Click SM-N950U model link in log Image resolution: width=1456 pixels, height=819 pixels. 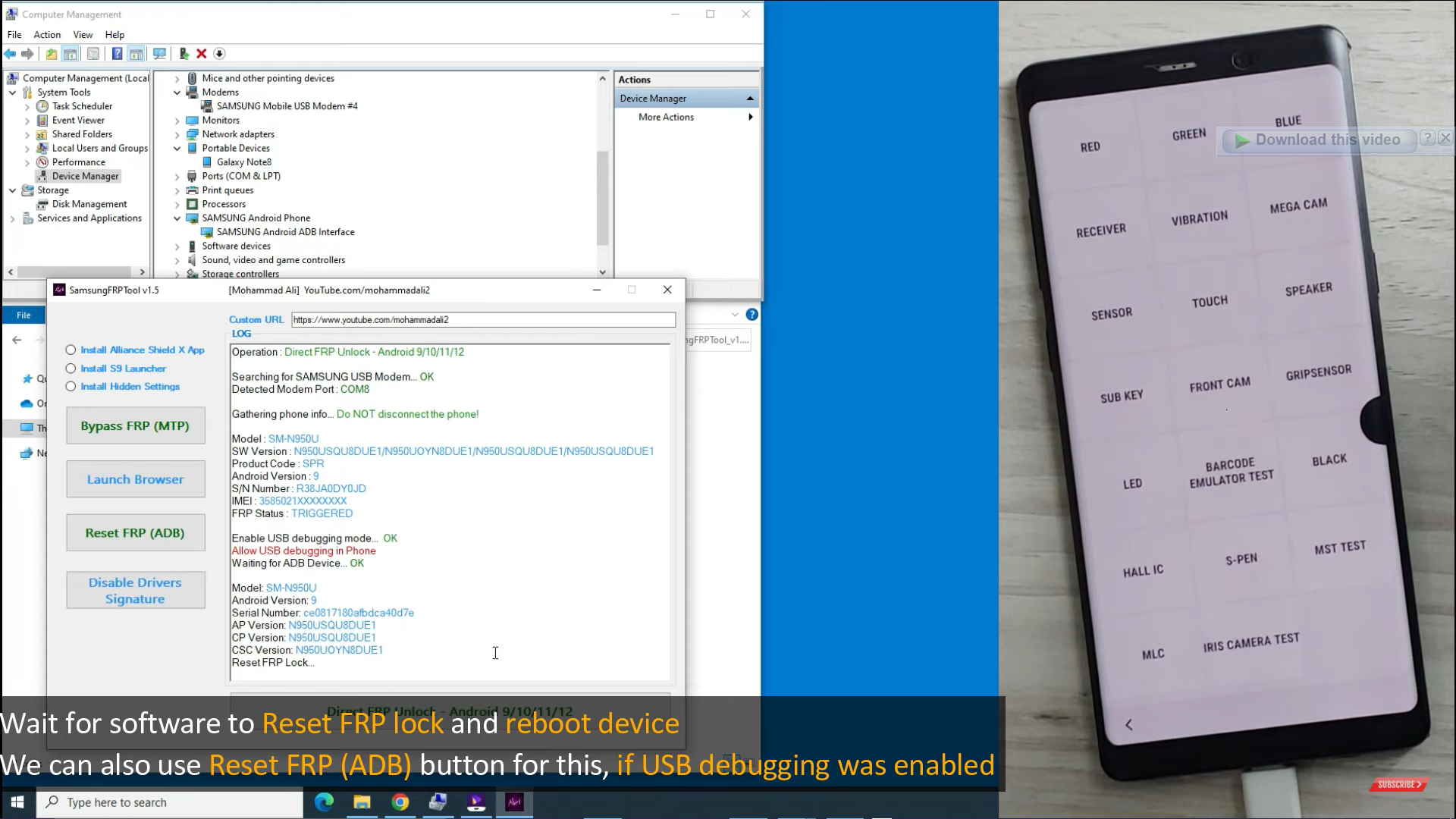click(293, 438)
